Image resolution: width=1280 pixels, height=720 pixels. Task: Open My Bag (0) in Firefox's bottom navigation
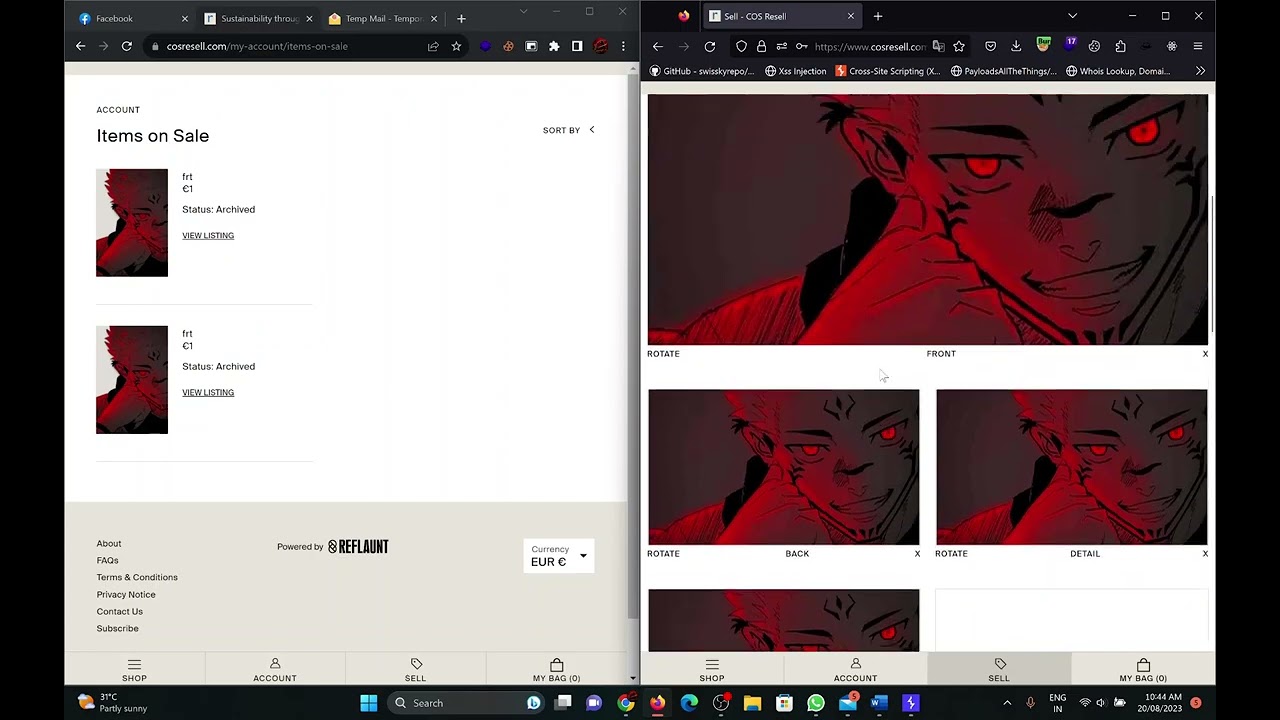[1143, 670]
